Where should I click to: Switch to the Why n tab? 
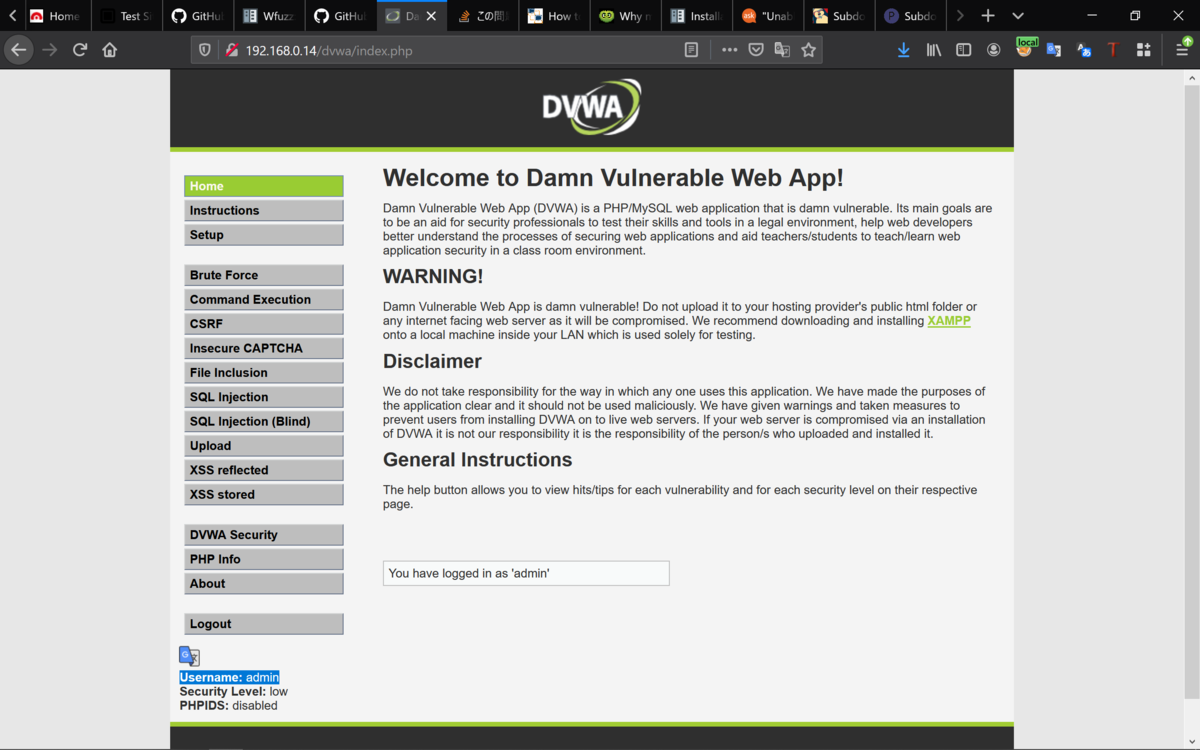[x=625, y=16]
